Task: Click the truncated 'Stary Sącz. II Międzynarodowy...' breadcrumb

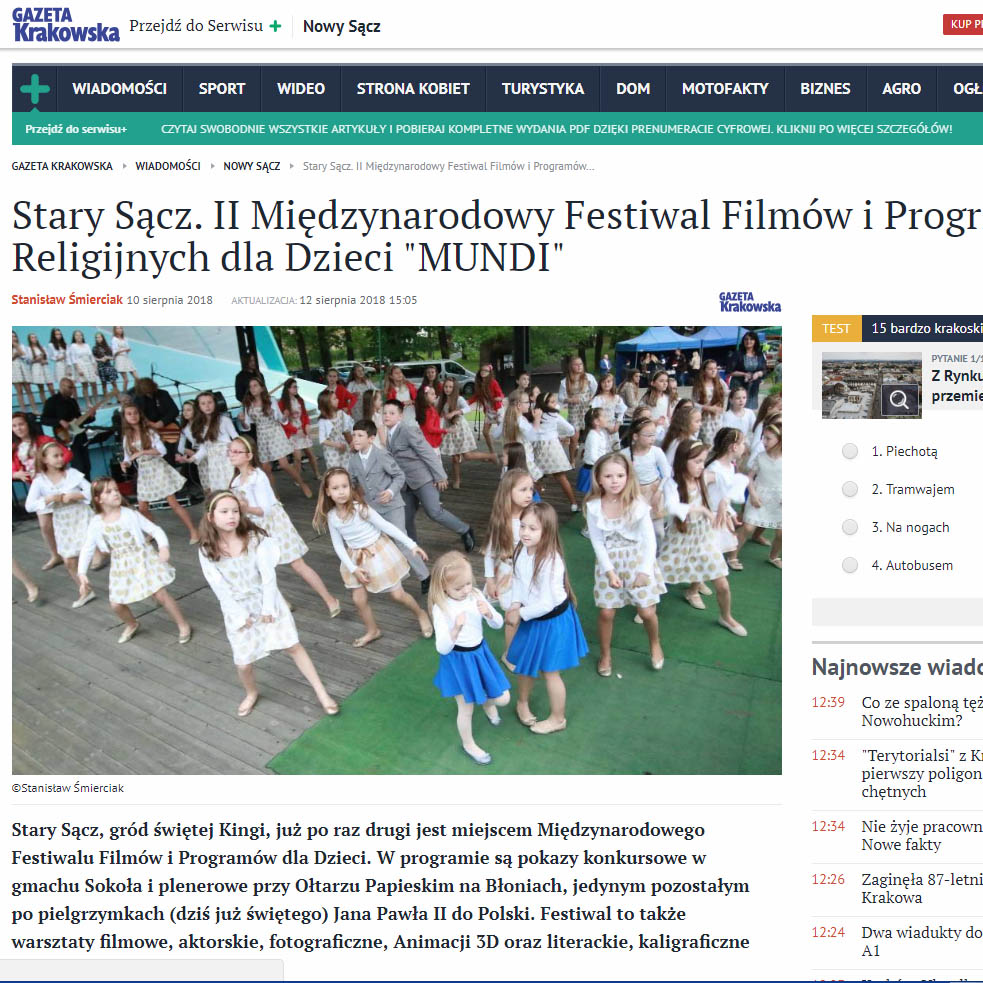Action: click(x=448, y=166)
